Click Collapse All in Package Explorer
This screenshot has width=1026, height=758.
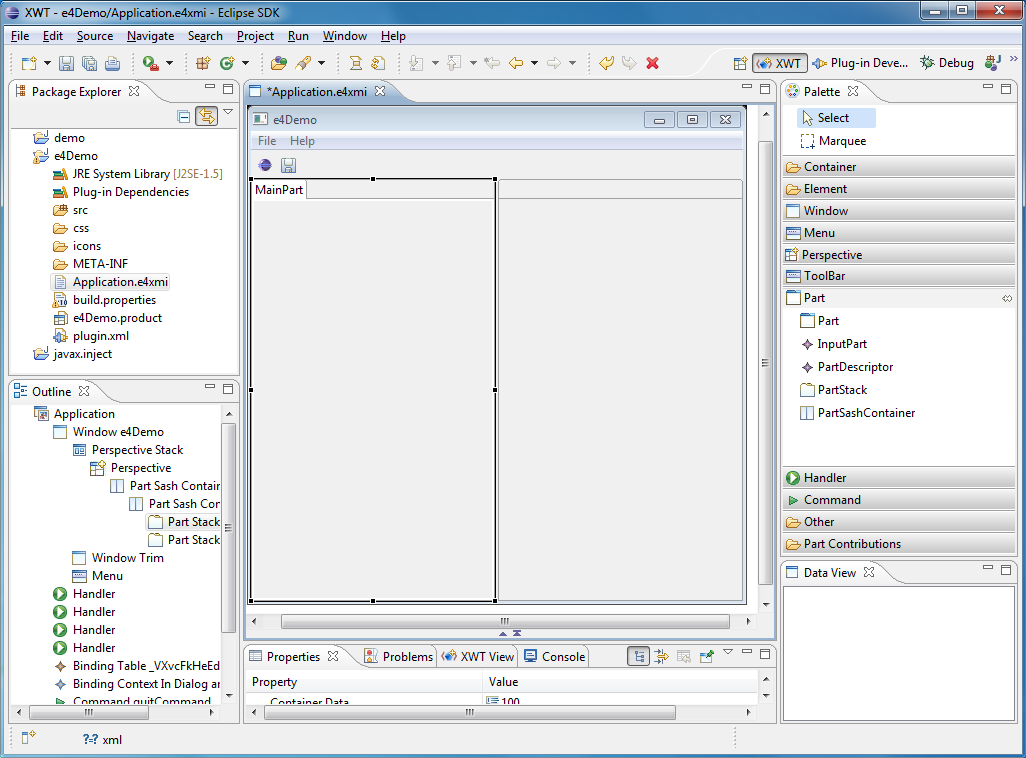click(x=184, y=116)
